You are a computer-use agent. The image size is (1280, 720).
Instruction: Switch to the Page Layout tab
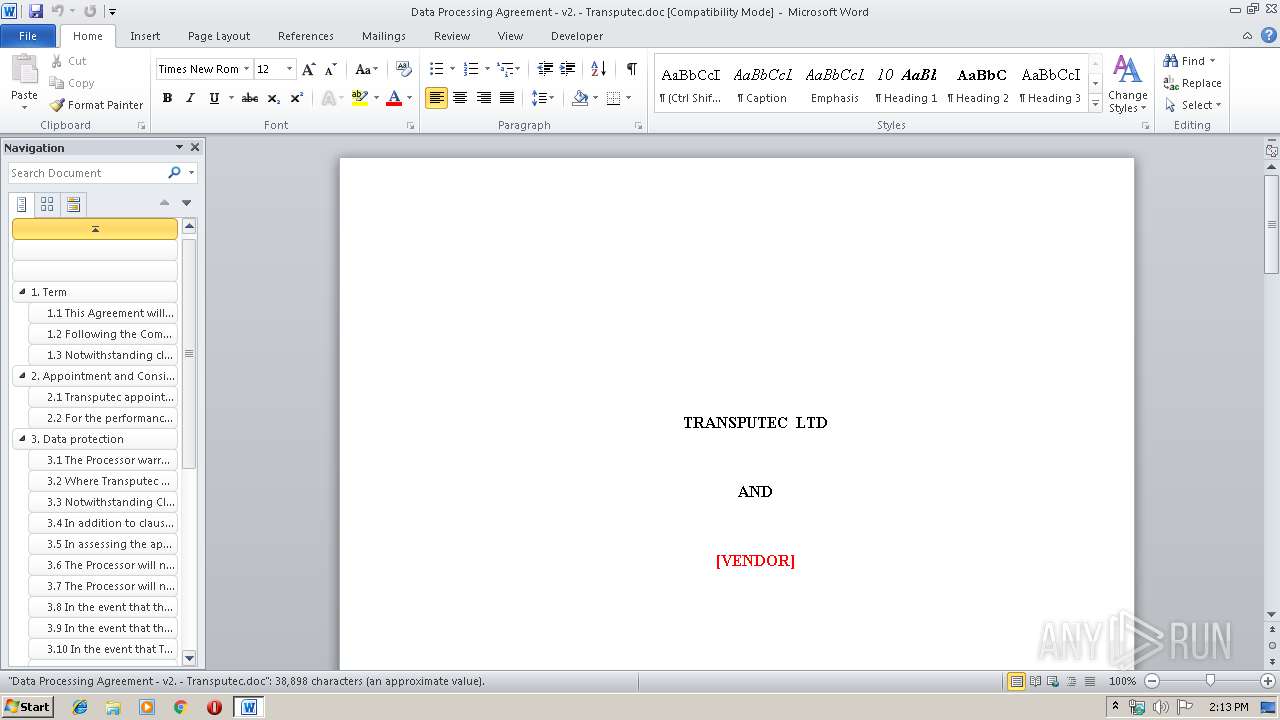(219, 36)
